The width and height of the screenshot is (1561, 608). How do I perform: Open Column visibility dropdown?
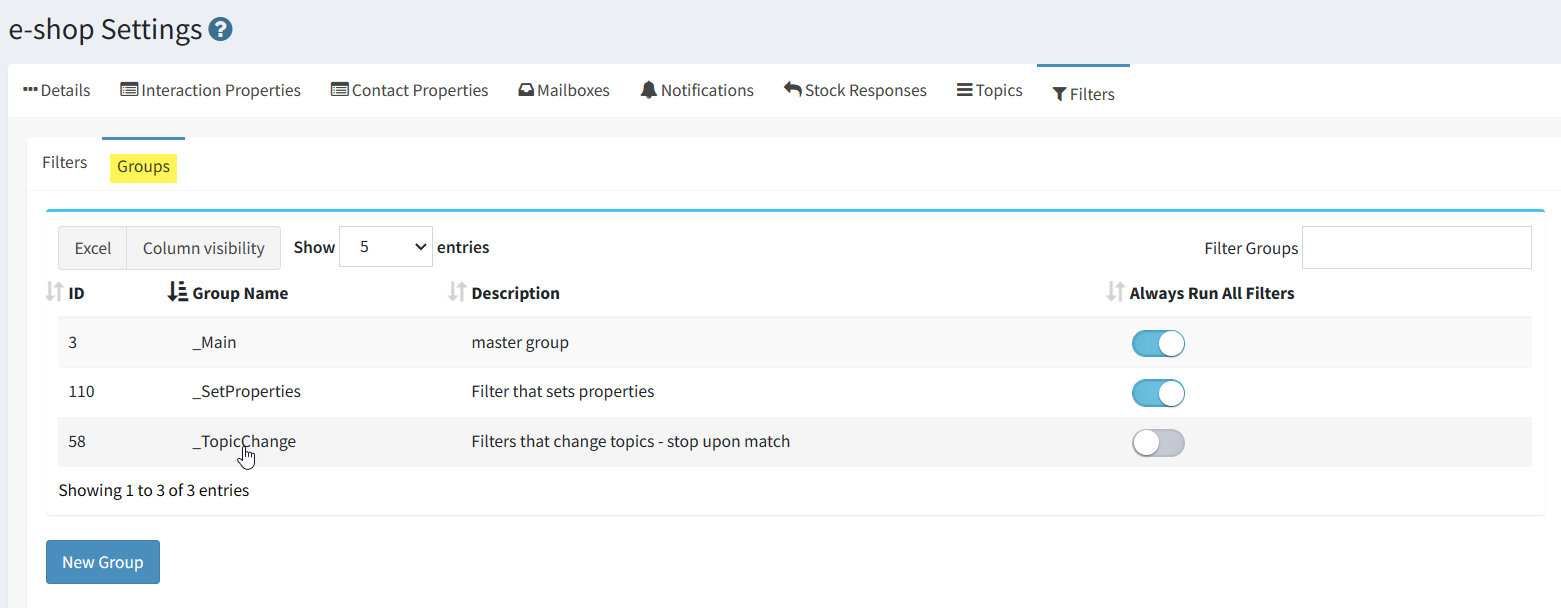(x=203, y=248)
